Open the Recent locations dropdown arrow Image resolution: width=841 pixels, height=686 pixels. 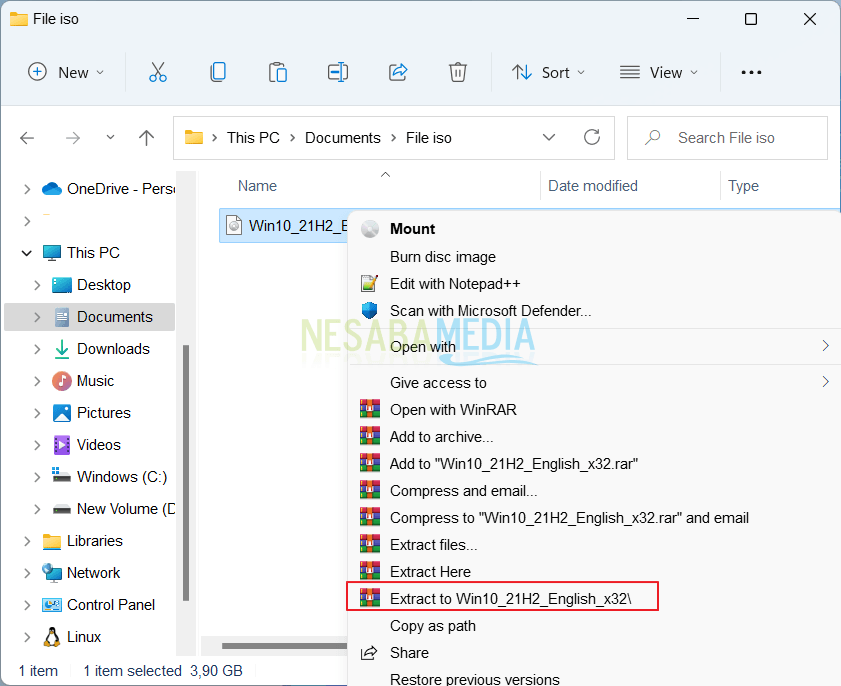(x=110, y=137)
